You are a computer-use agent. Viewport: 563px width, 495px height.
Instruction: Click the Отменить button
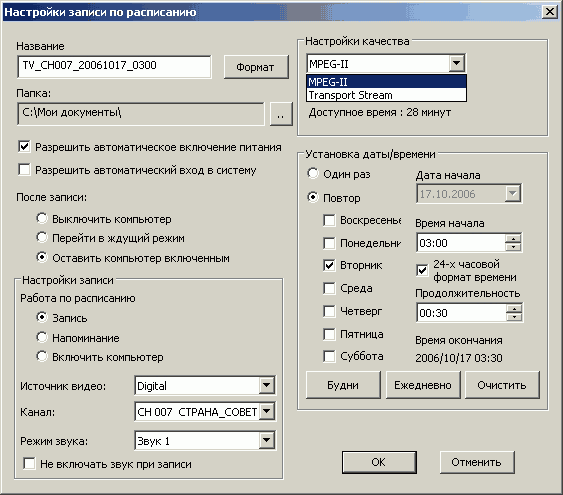477,462
